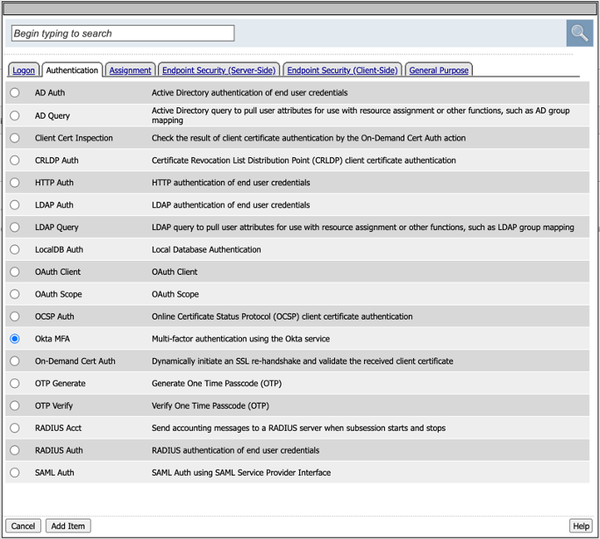Choose Client Cert Inspection radio option
Image resolution: width=600 pixels, height=539 pixels.
pyautogui.click(x=15, y=138)
